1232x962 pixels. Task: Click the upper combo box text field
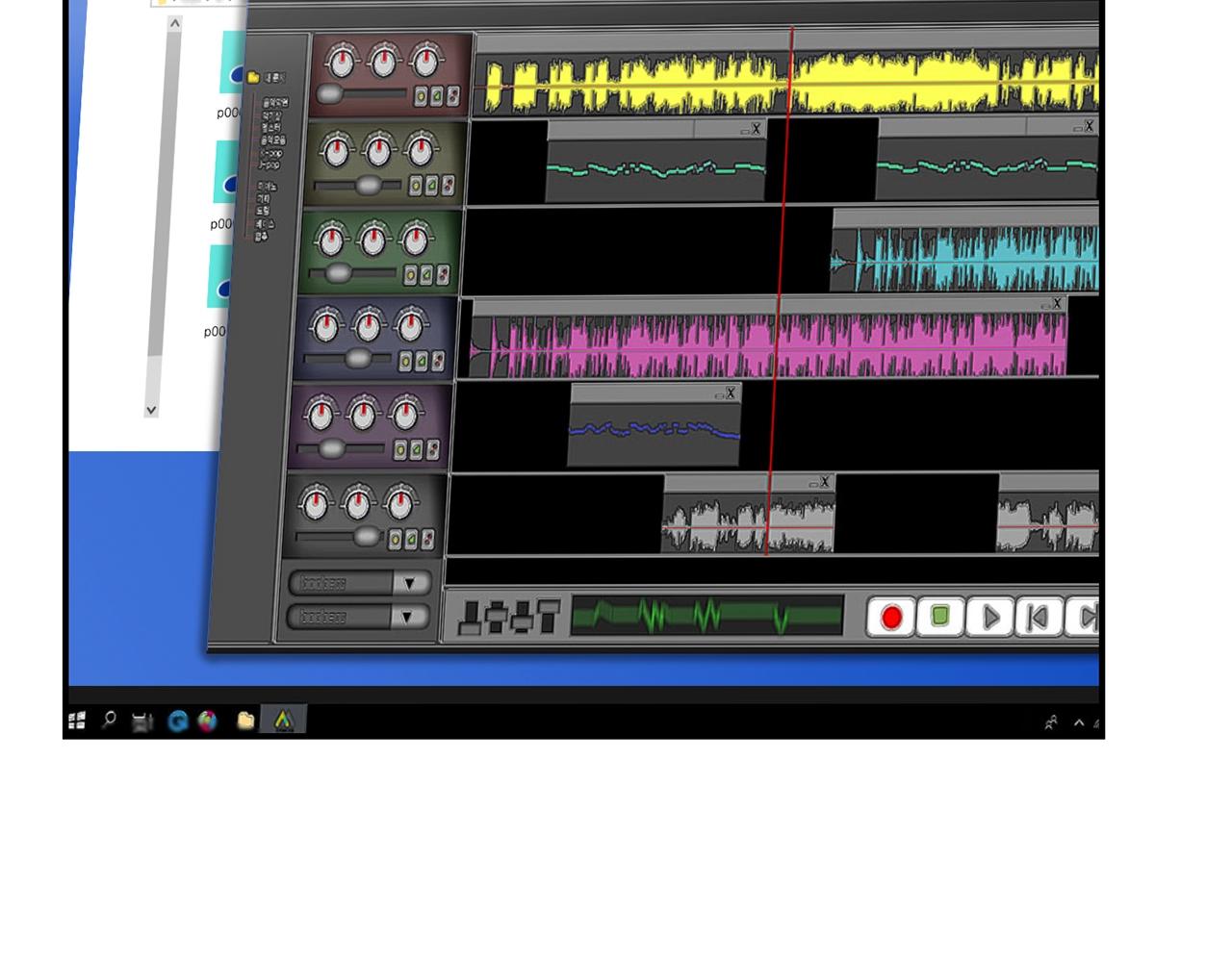342,583
